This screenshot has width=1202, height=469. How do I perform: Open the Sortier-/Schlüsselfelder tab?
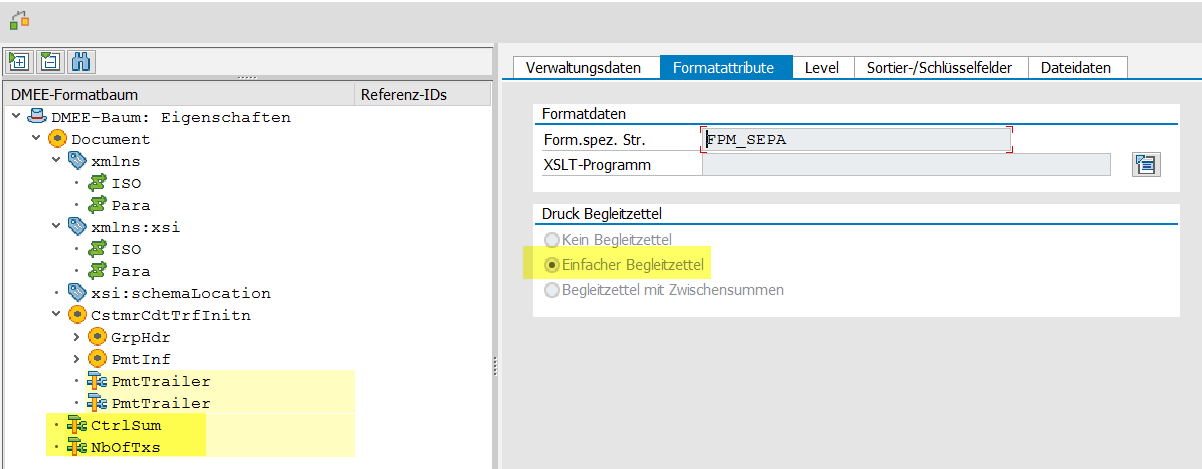tap(940, 68)
